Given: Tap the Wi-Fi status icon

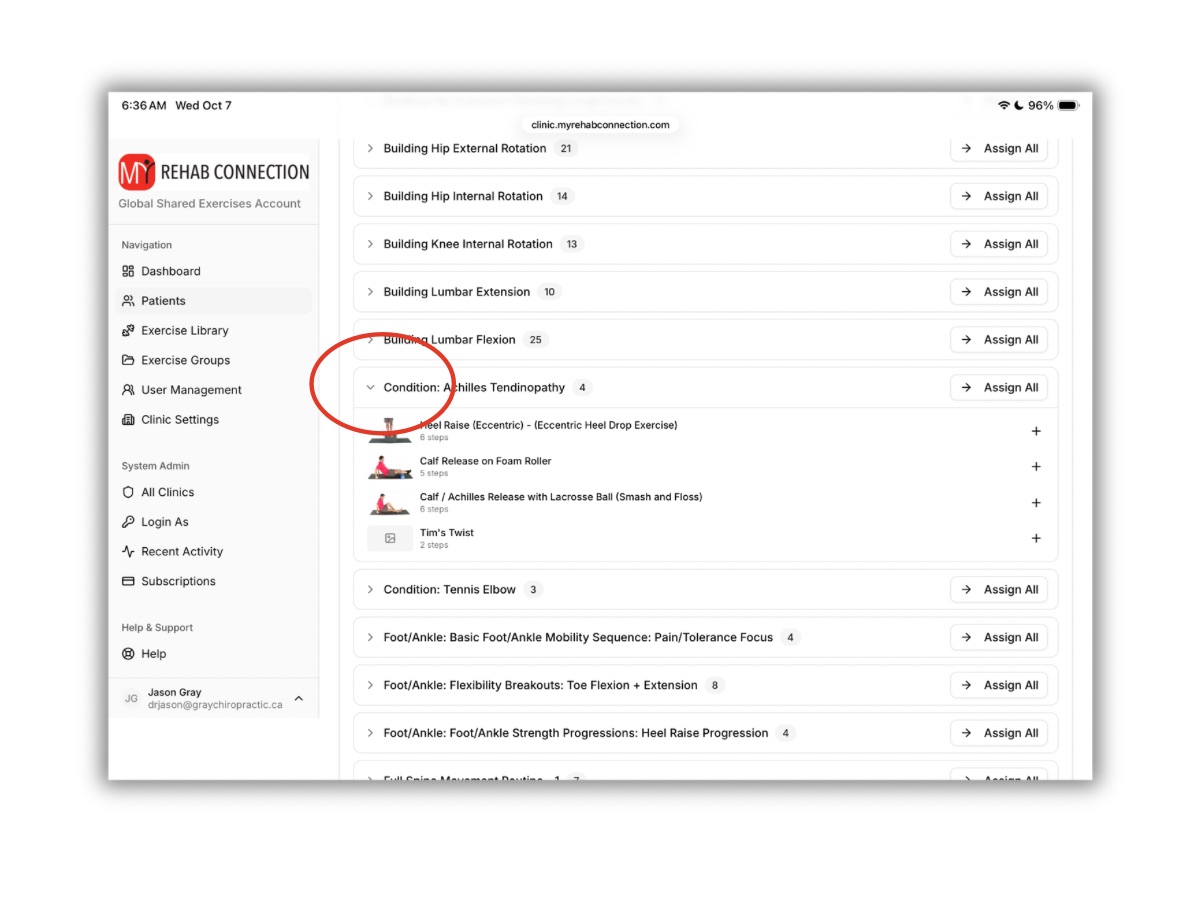Looking at the screenshot, I should click(1003, 105).
